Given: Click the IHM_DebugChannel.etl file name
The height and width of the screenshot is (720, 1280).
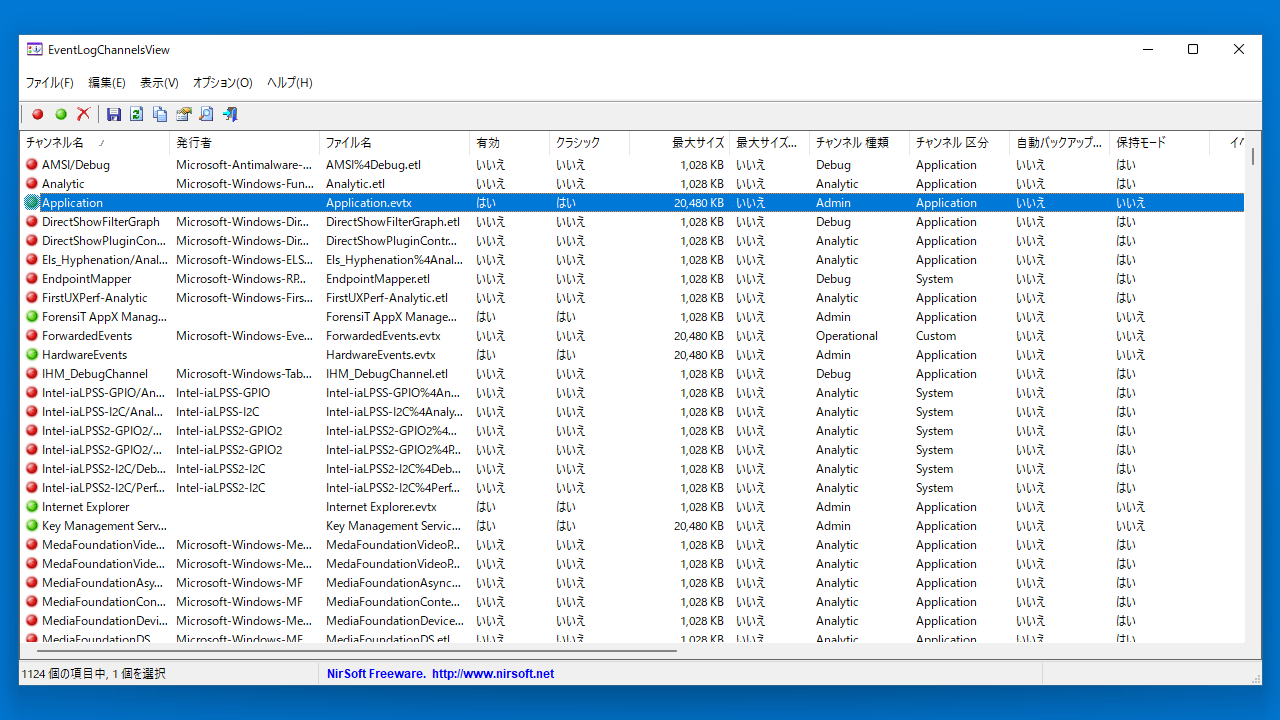Looking at the screenshot, I should coord(387,374).
